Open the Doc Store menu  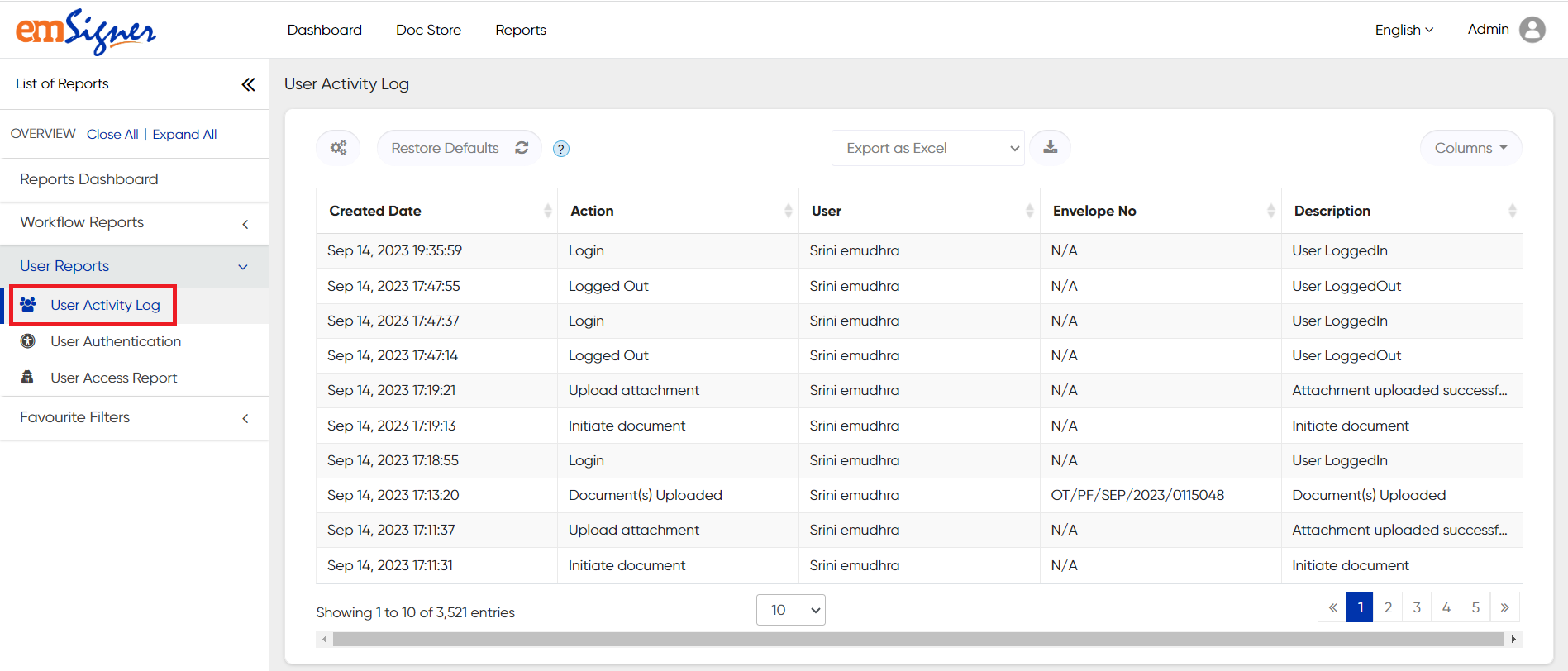click(428, 30)
